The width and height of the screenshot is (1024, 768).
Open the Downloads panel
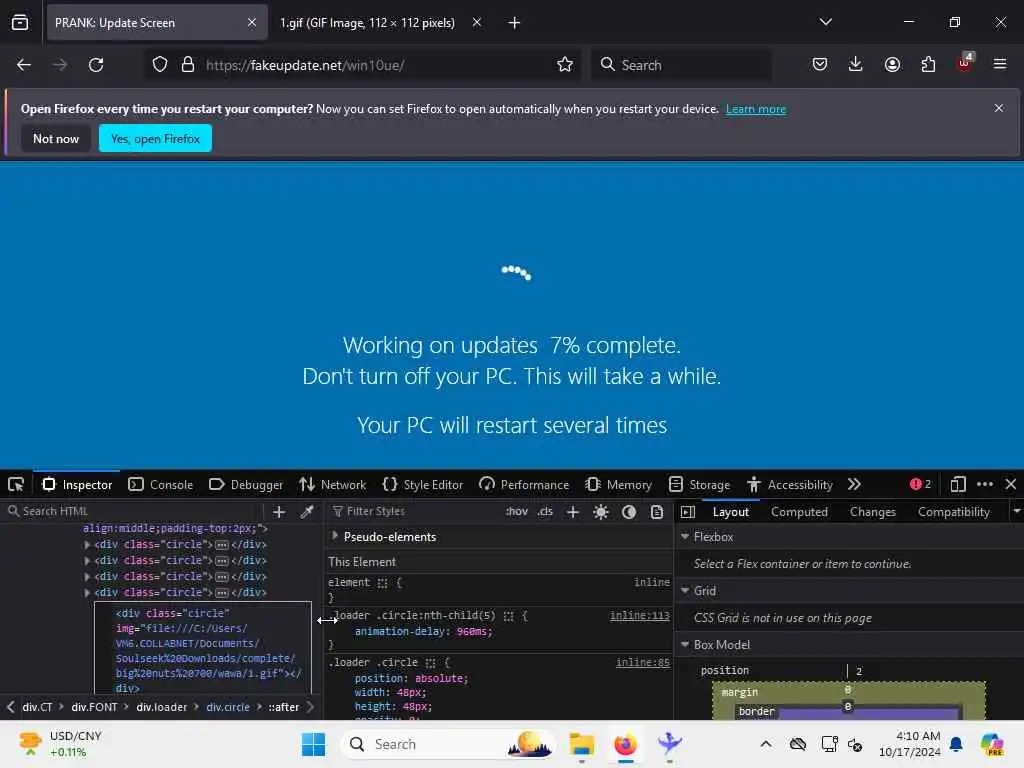[856, 64]
